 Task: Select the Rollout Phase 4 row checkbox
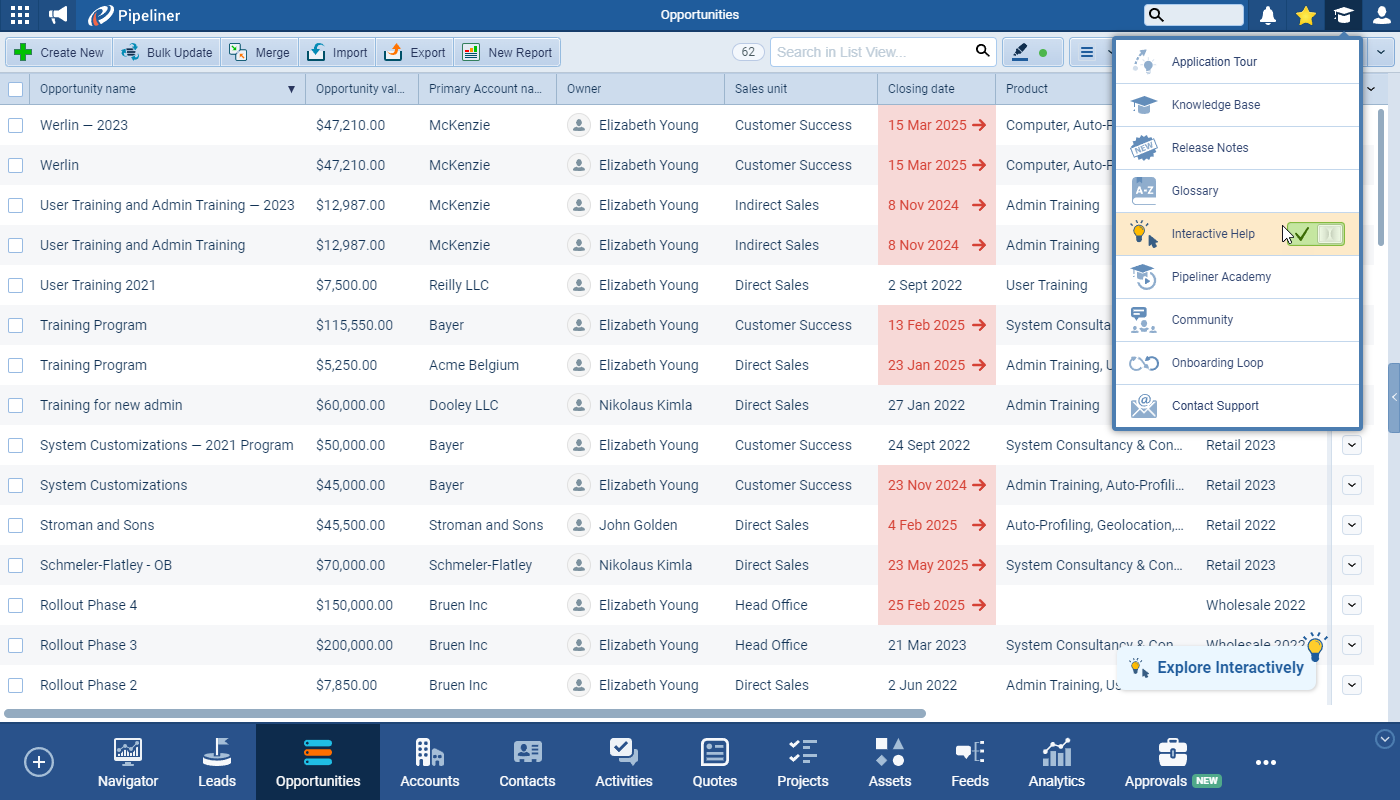click(x=16, y=605)
